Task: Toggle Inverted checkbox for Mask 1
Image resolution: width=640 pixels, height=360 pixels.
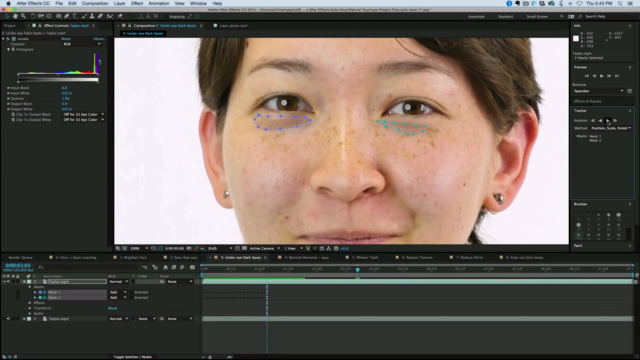Action: point(133,292)
